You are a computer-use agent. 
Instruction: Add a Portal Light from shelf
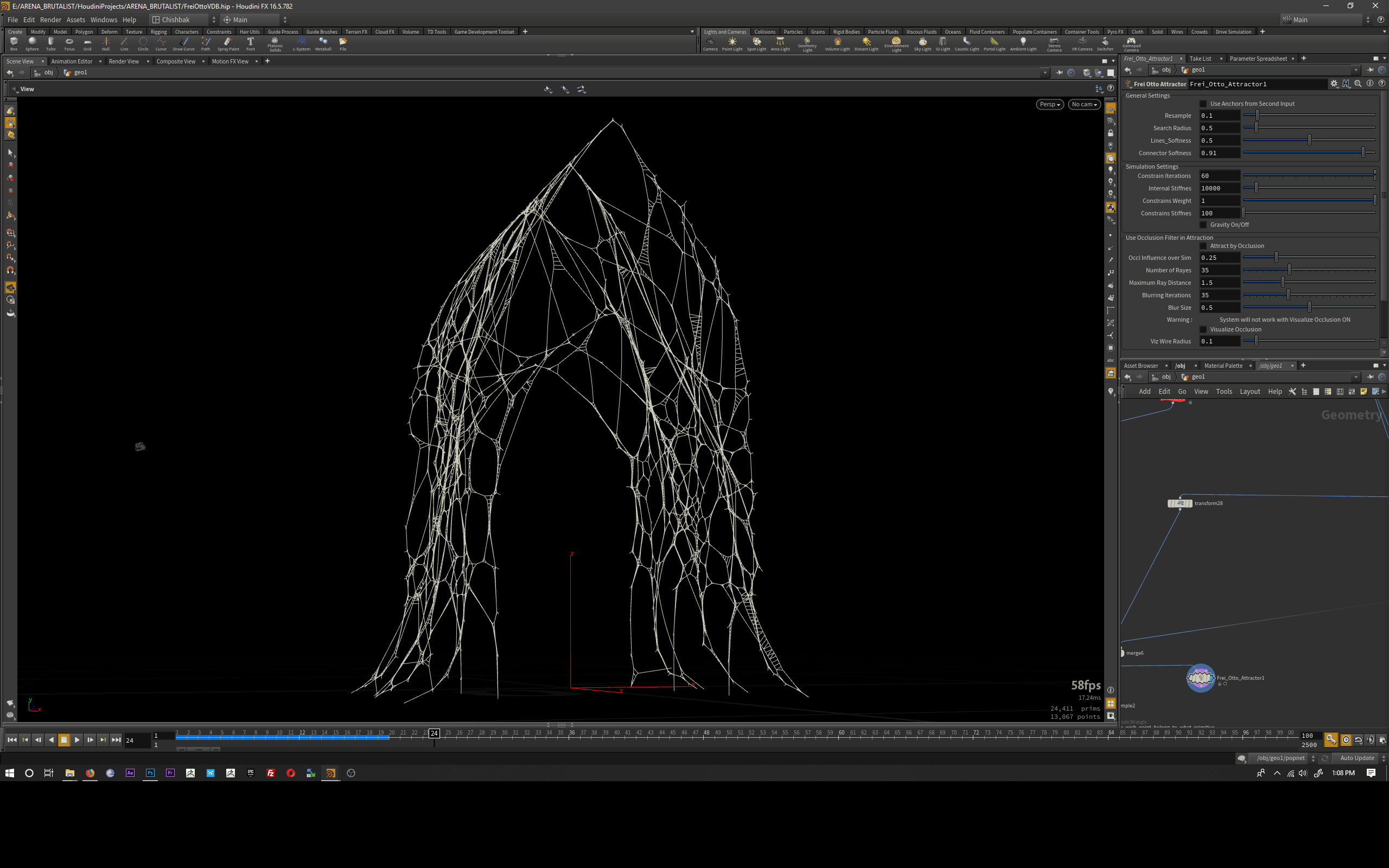tap(994, 43)
